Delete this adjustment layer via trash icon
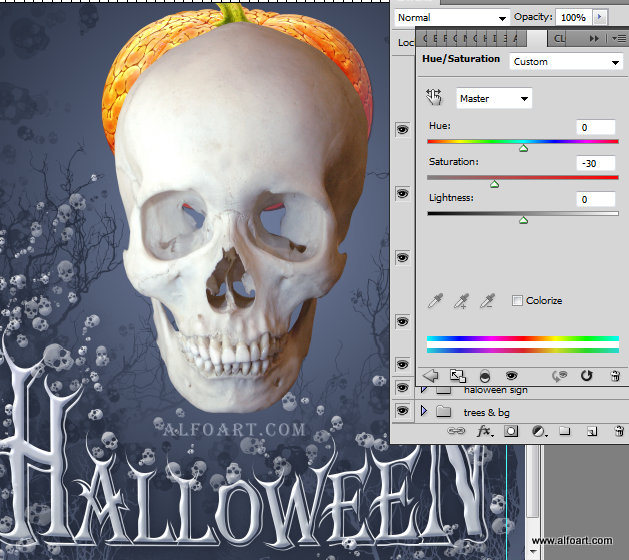629x560 pixels. pyautogui.click(x=615, y=376)
